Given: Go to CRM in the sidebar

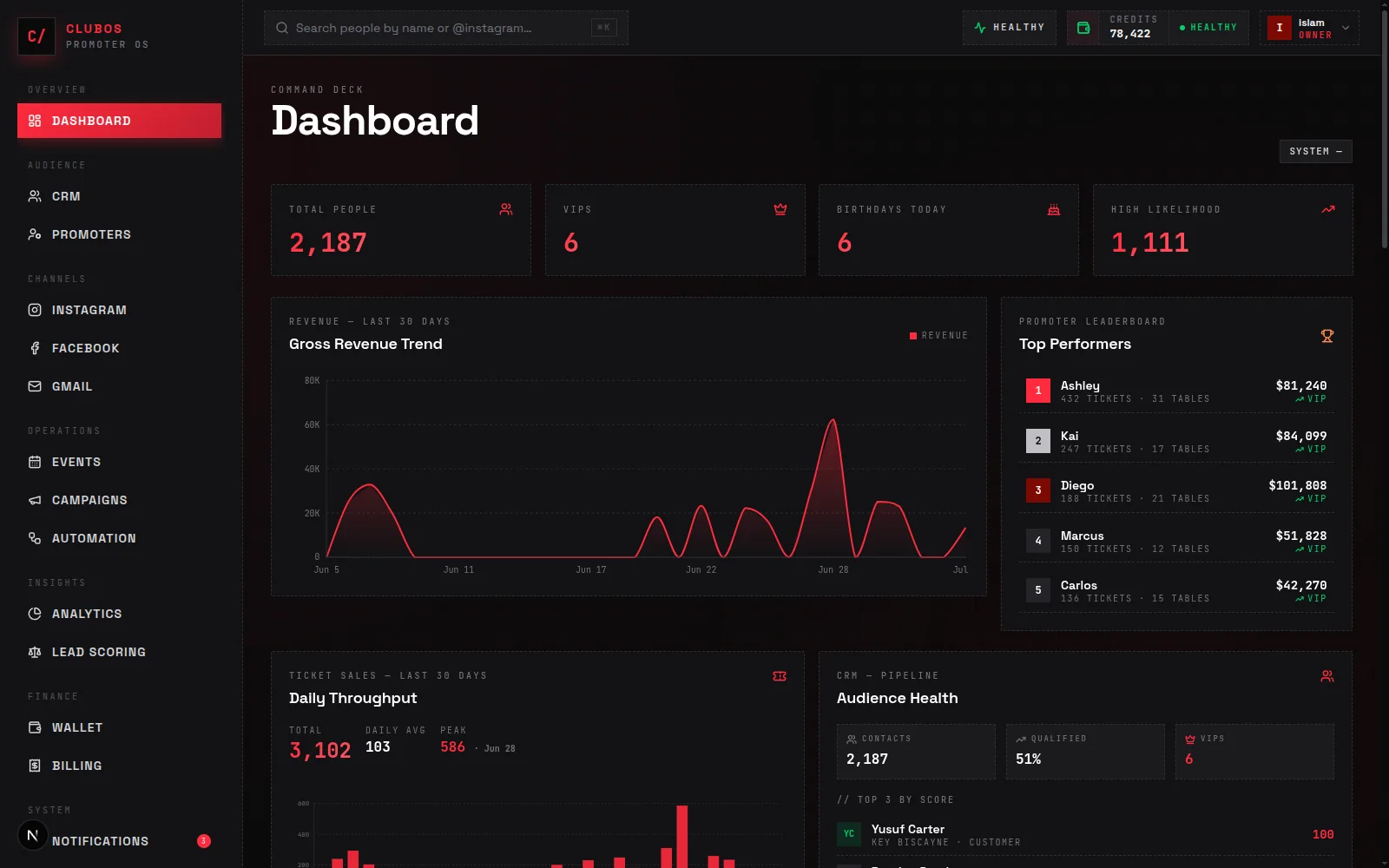Looking at the screenshot, I should tap(119, 196).
